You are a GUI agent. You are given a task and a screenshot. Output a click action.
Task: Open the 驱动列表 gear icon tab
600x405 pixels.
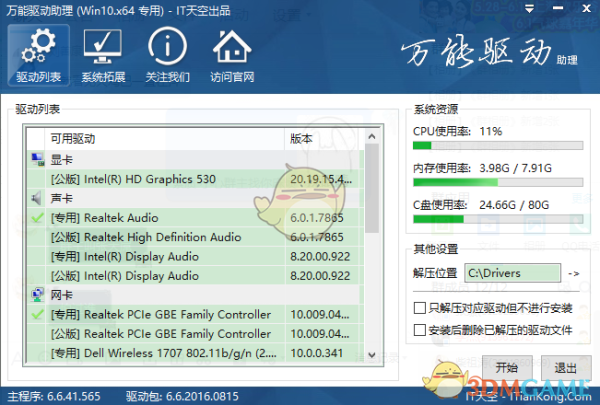pos(38,55)
